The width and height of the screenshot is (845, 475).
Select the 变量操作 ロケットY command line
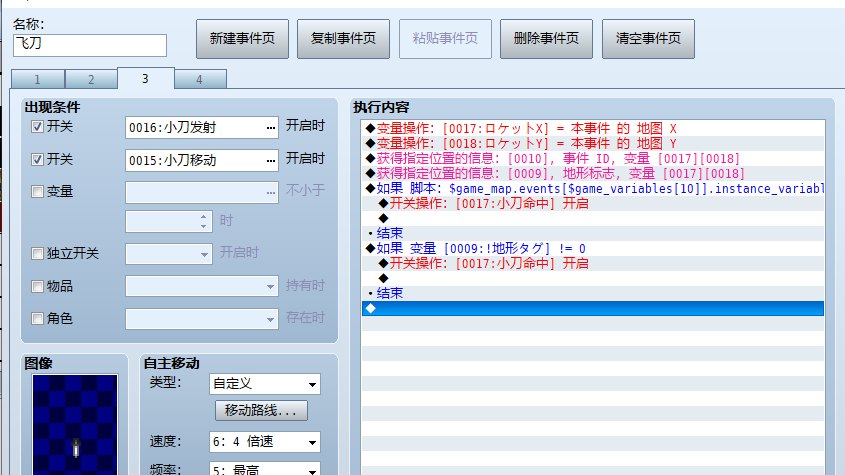pyautogui.click(x=593, y=143)
